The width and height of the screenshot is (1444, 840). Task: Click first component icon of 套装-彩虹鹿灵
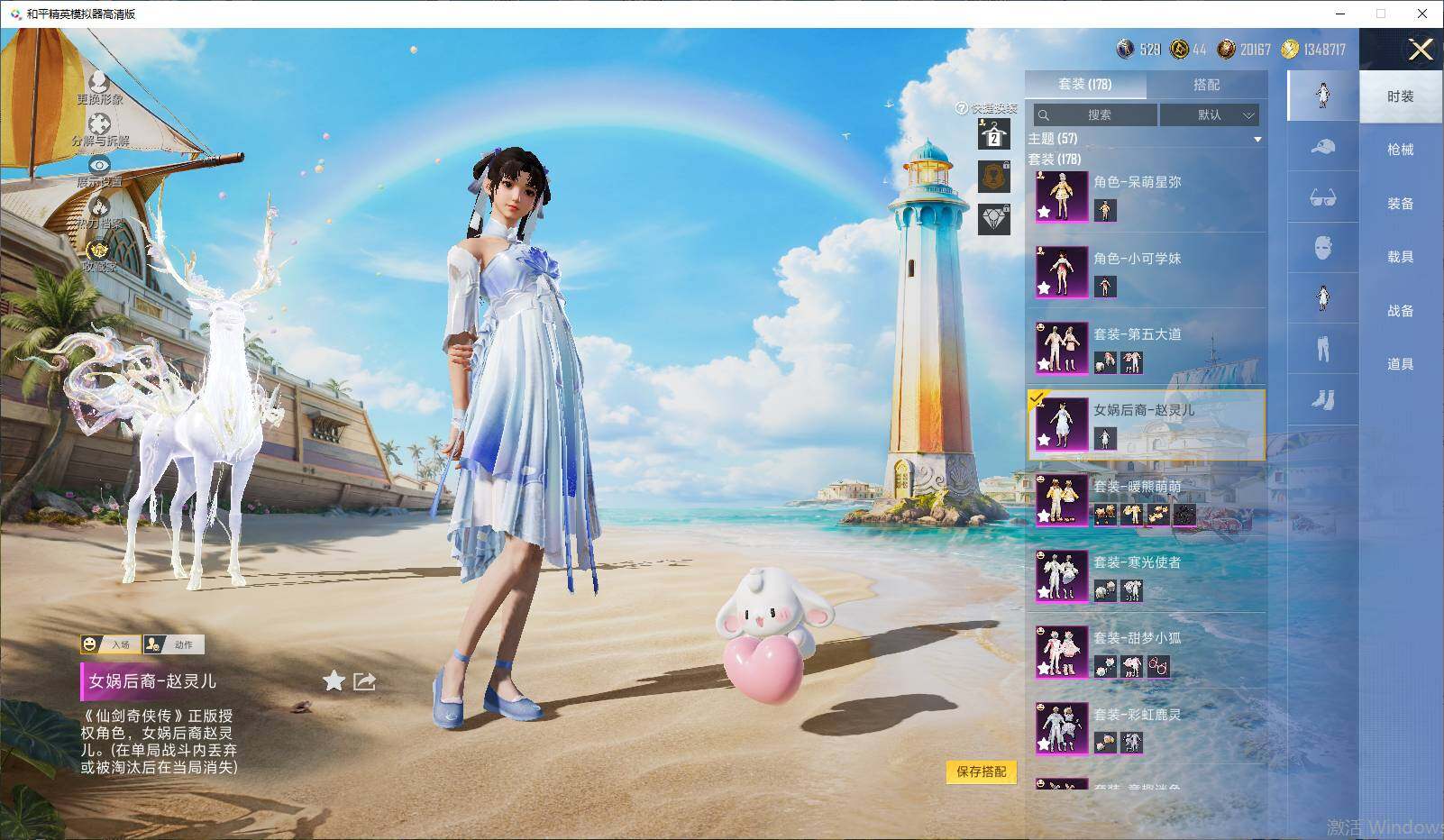(1105, 743)
